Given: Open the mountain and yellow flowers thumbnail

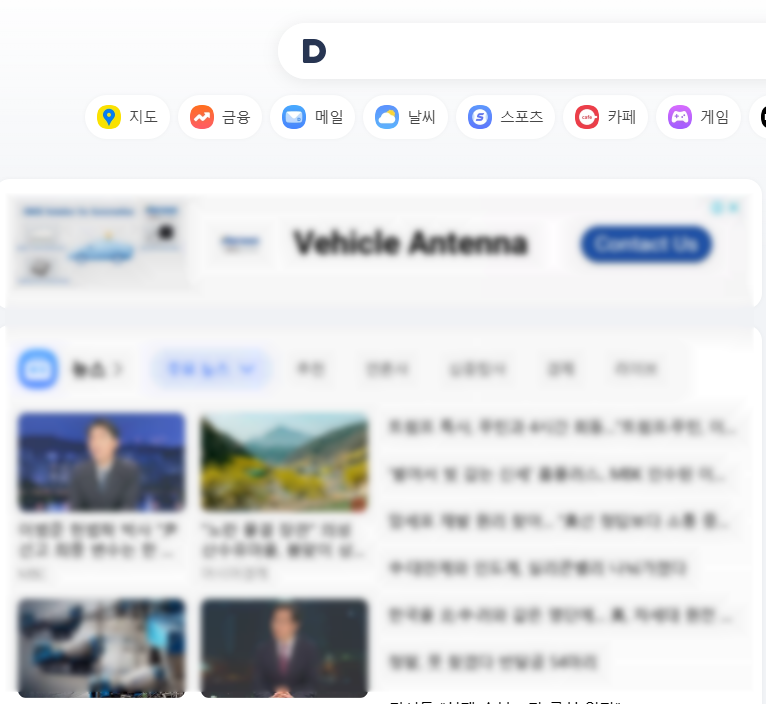Looking at the screenshot, I should click(284, 462).
